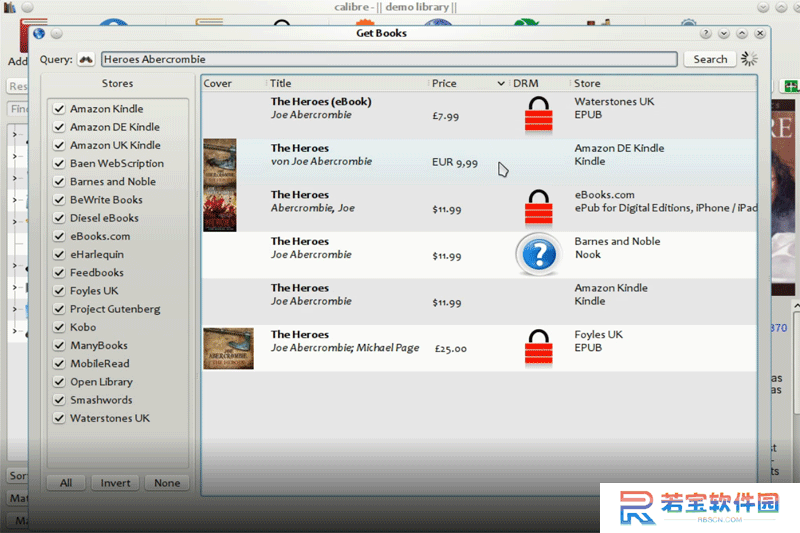Click the Query field containing Heroes Abercrombie
The image size is (800, 533).
pos(389,60)
